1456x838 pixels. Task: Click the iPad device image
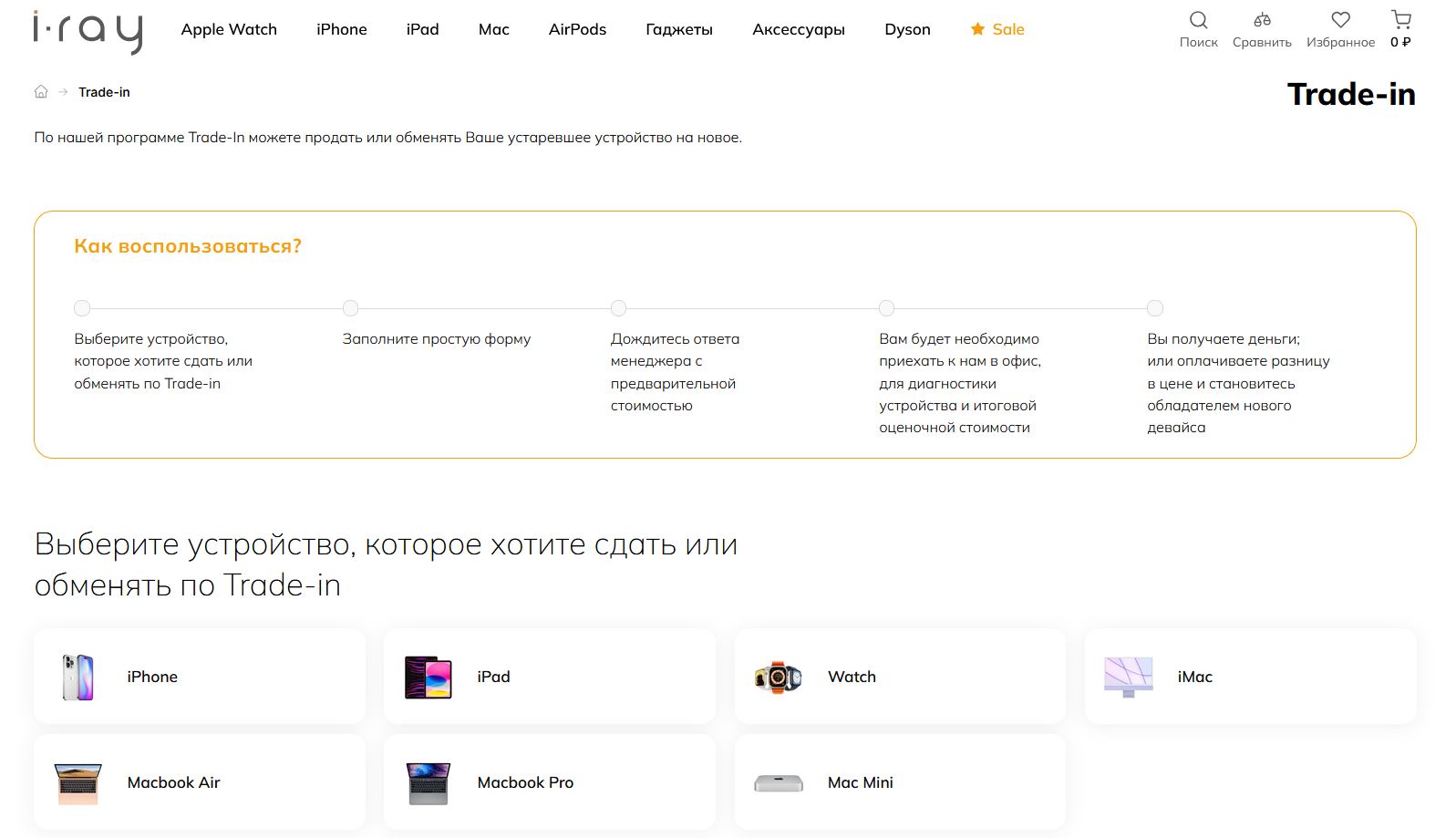tap(429, 677)
